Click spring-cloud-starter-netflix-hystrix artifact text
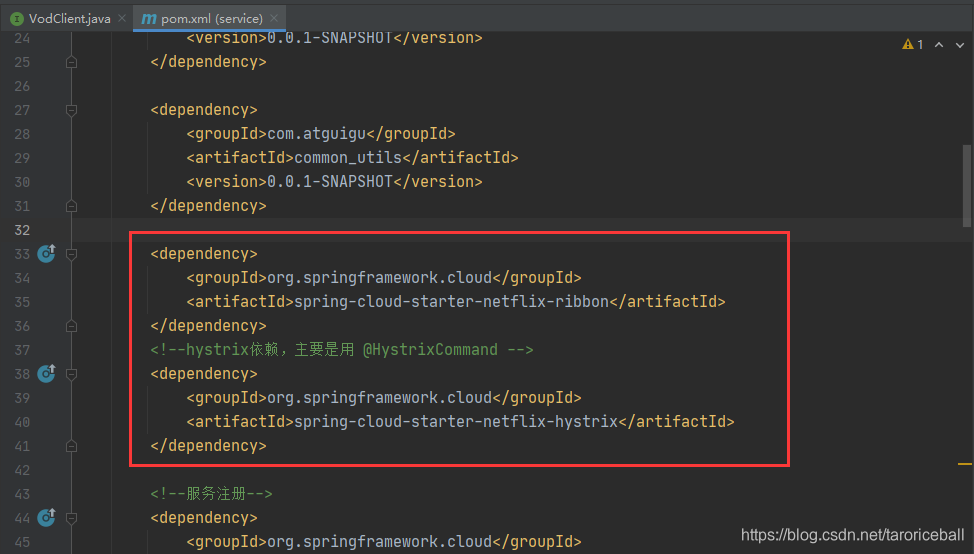Image resolution: width=974 pixels, height=554 pixels. tap(456, 422)
